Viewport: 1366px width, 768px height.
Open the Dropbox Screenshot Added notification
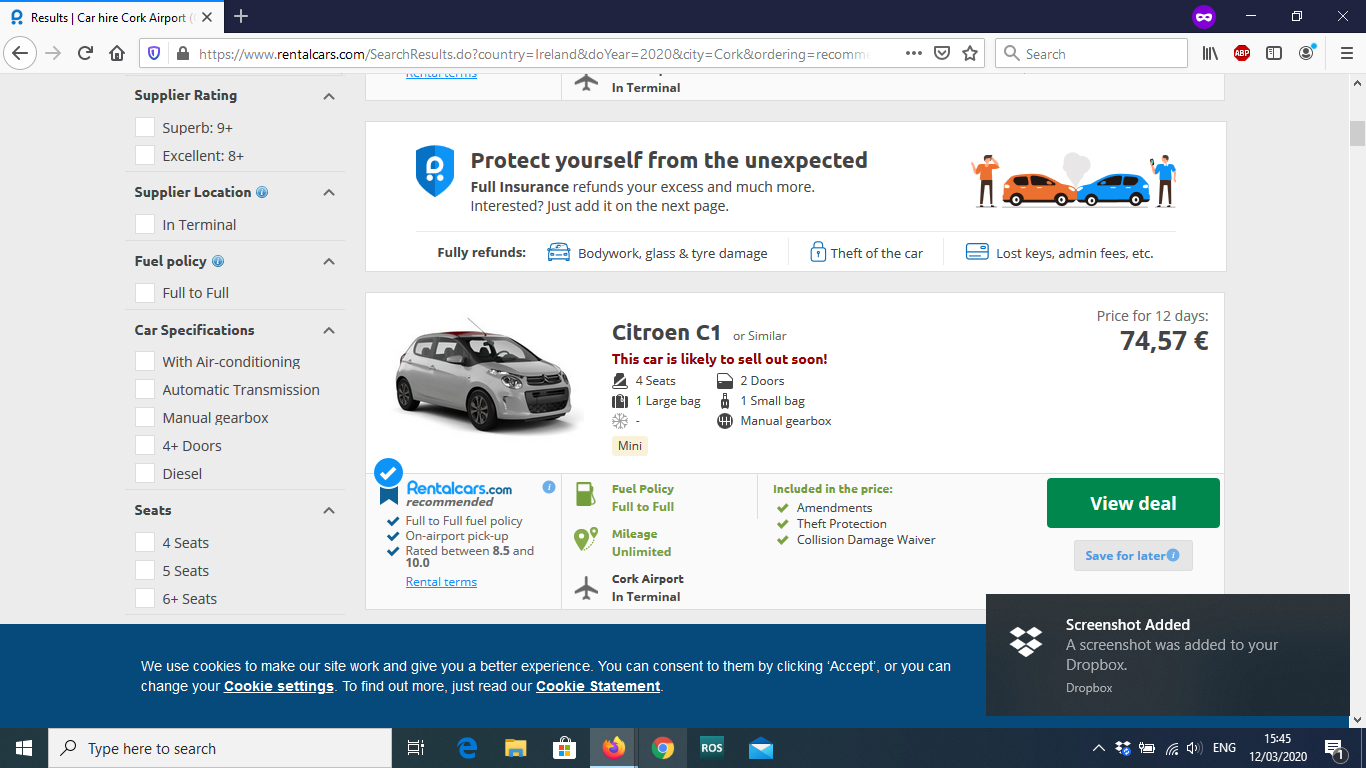1167,655
